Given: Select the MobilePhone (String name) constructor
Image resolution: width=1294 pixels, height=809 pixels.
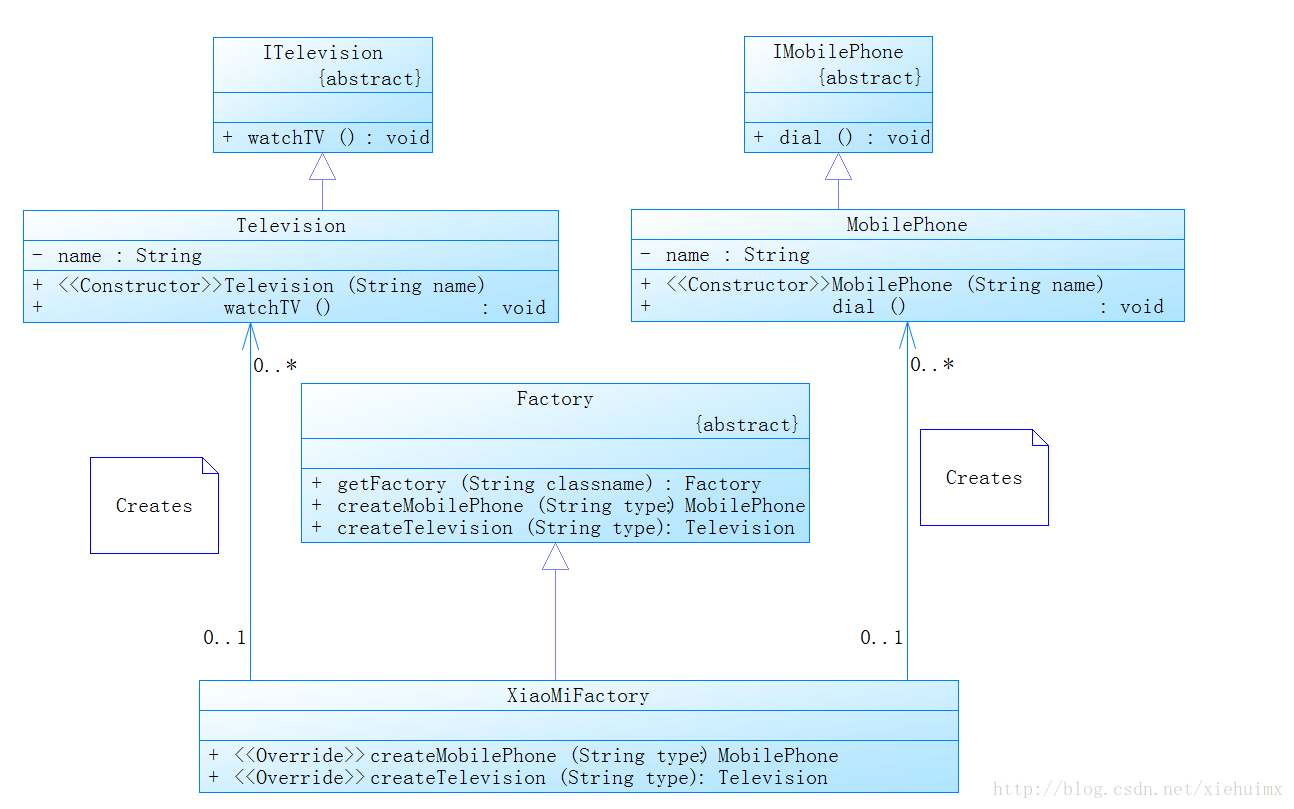Looking at the screenshot, I should 872,285.
